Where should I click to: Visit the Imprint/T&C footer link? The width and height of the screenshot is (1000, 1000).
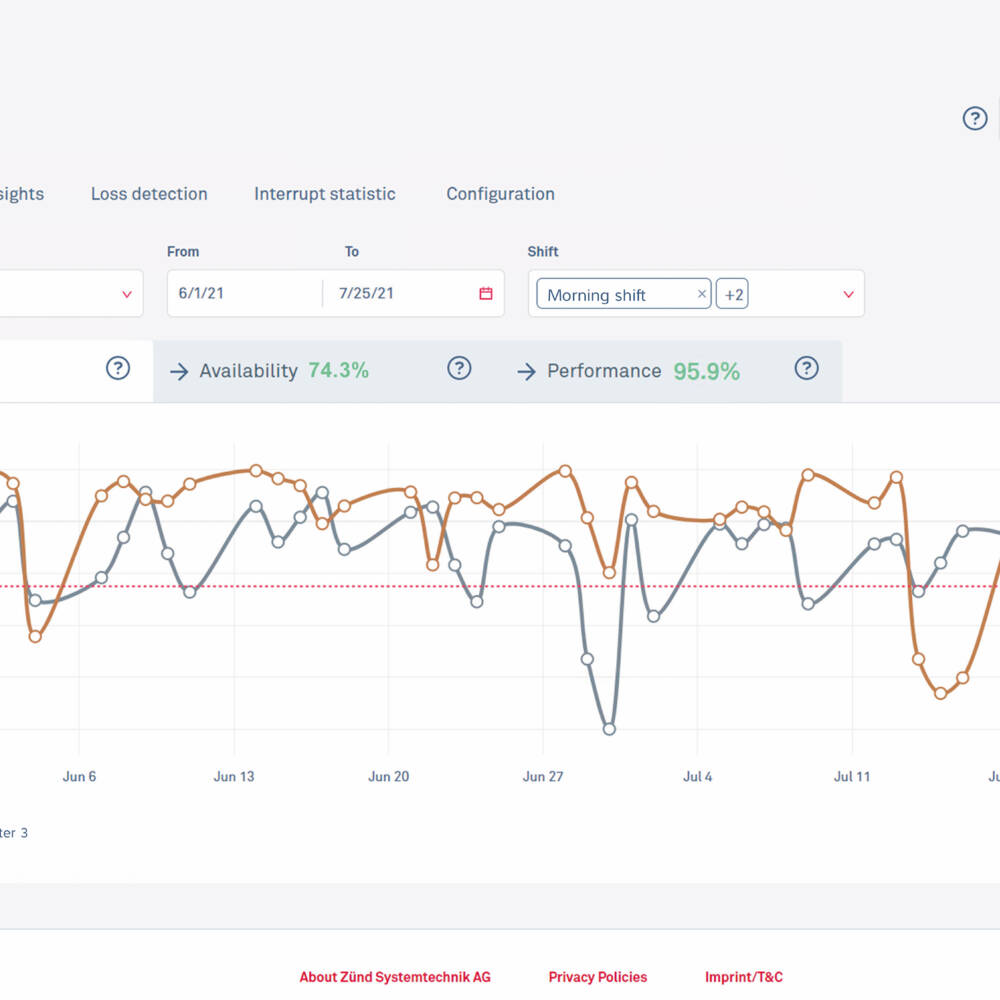(743, 977)
